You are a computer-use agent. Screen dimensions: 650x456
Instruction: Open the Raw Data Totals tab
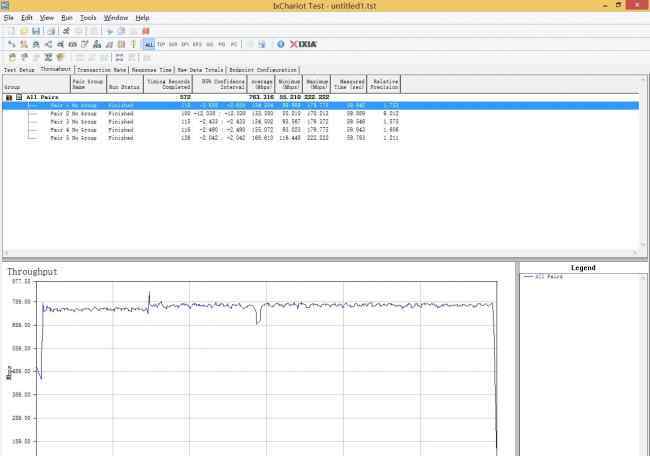click(x=200, y=70)
